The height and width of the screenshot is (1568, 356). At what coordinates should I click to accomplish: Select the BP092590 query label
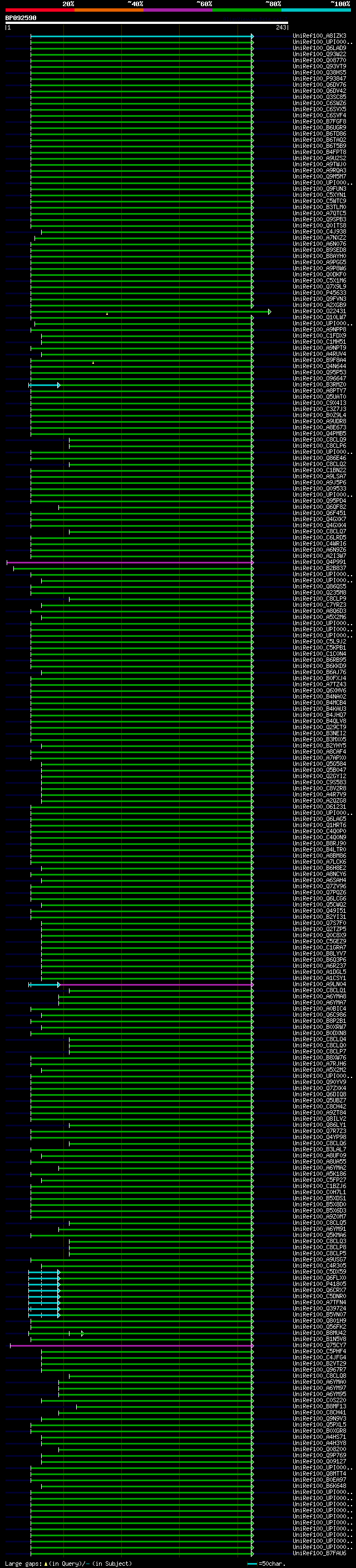point(21,18)
